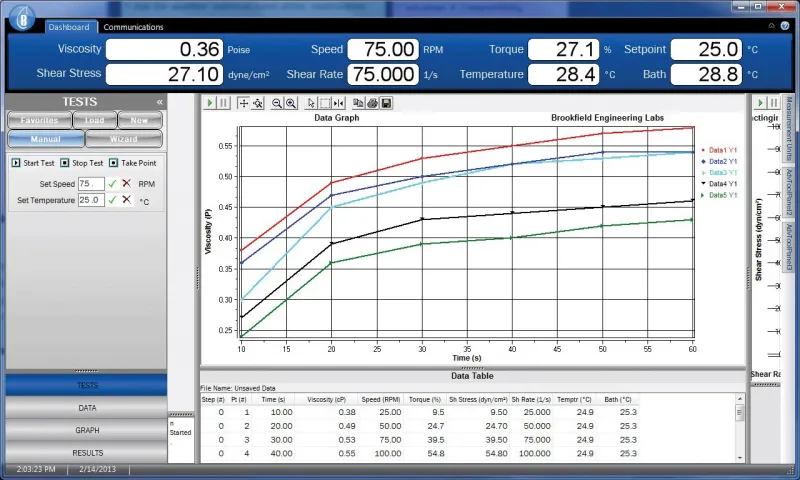Image resolution: width=800 pixels, height=480 pixels.
Task: Collapse the TESTS panel with double-chevron
Action: click(x=159, y=102)
